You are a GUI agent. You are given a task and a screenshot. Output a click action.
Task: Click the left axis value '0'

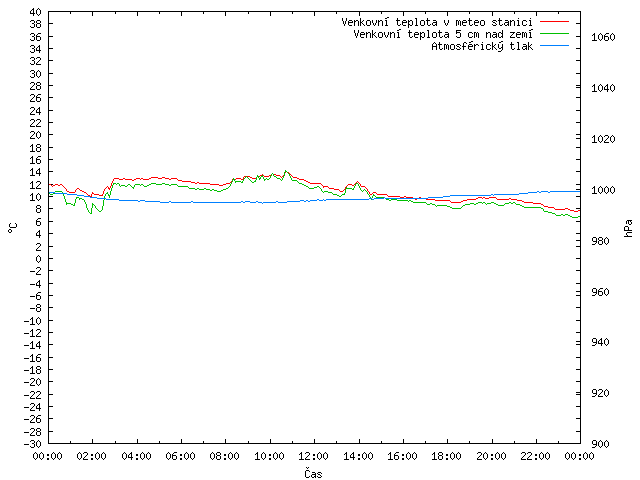click(x=38, y=259)
